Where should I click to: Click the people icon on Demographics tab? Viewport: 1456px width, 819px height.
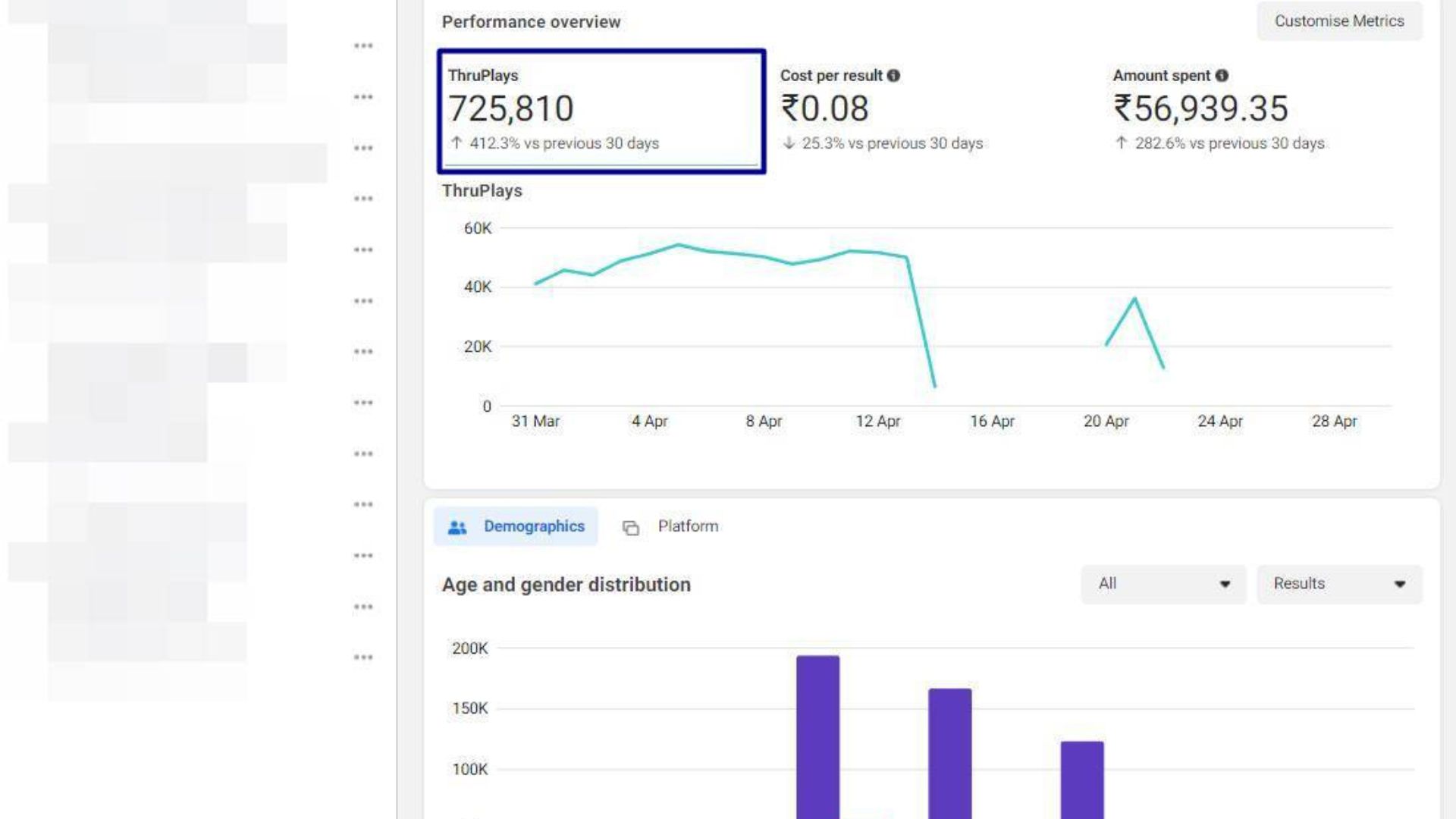457,527
